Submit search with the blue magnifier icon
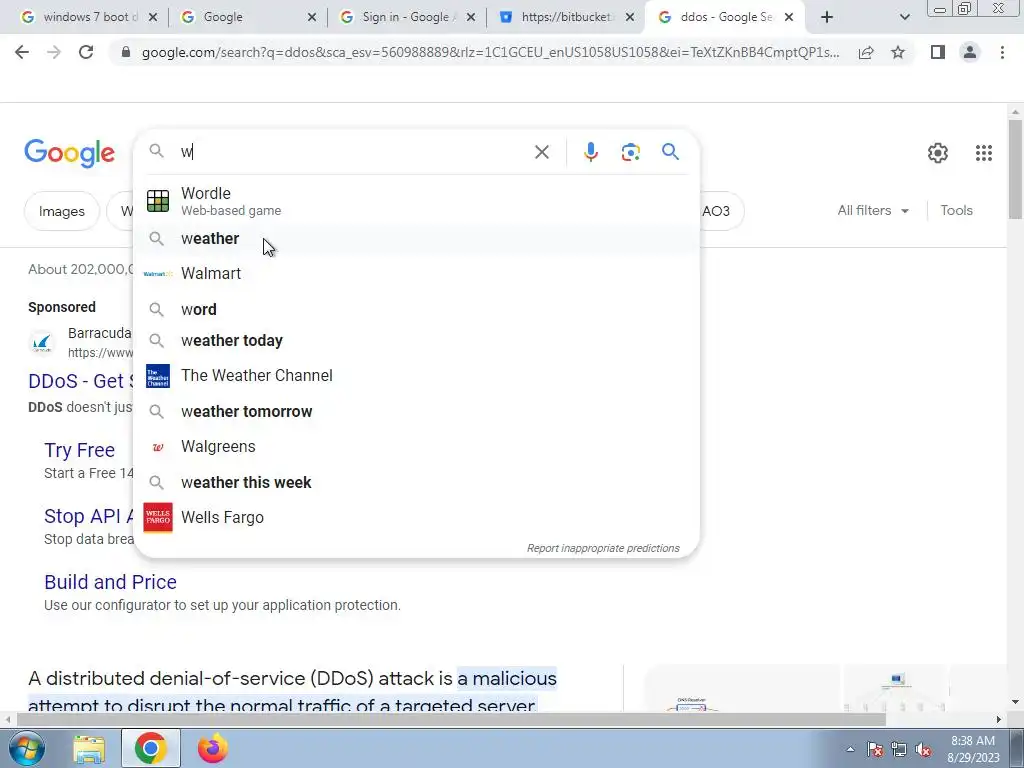The image size is (1024, 768). coord(670,152)
